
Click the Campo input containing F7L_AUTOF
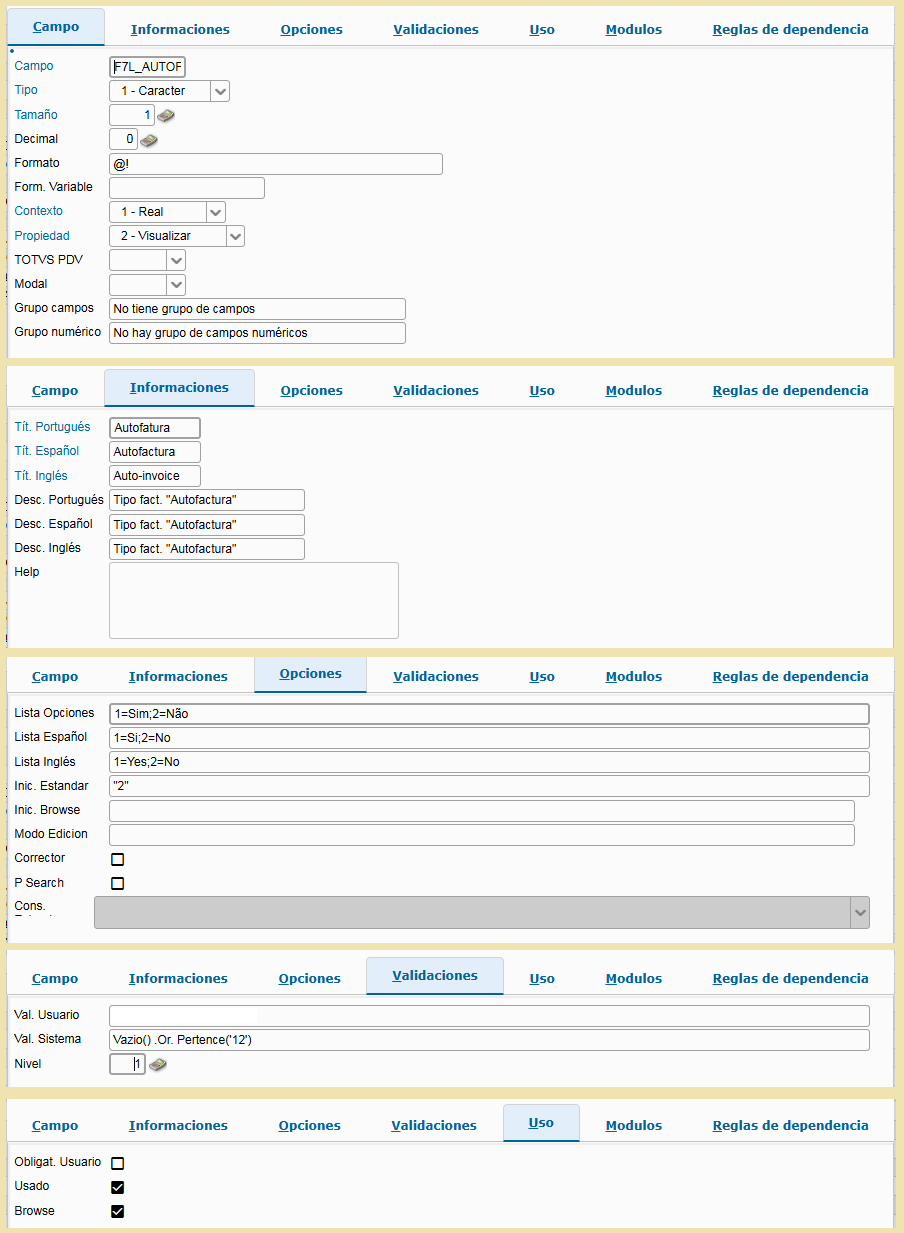pyautogui.click(x=147, y=67)
